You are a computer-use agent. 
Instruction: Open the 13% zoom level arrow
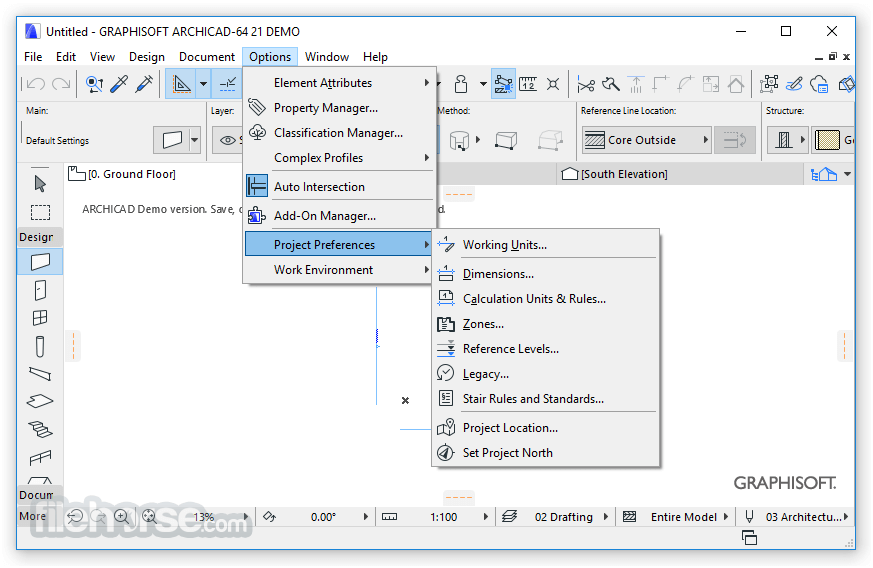246,517
